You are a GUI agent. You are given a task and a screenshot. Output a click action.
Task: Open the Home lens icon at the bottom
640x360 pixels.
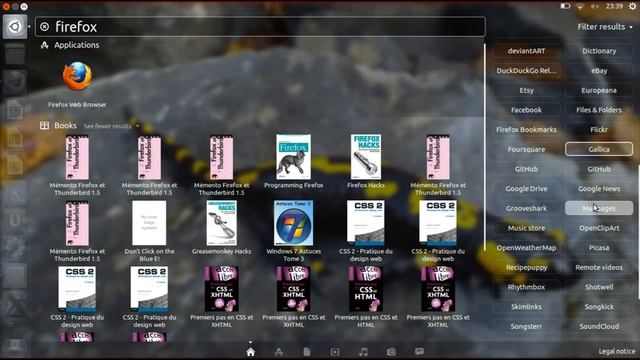point(251,352)
